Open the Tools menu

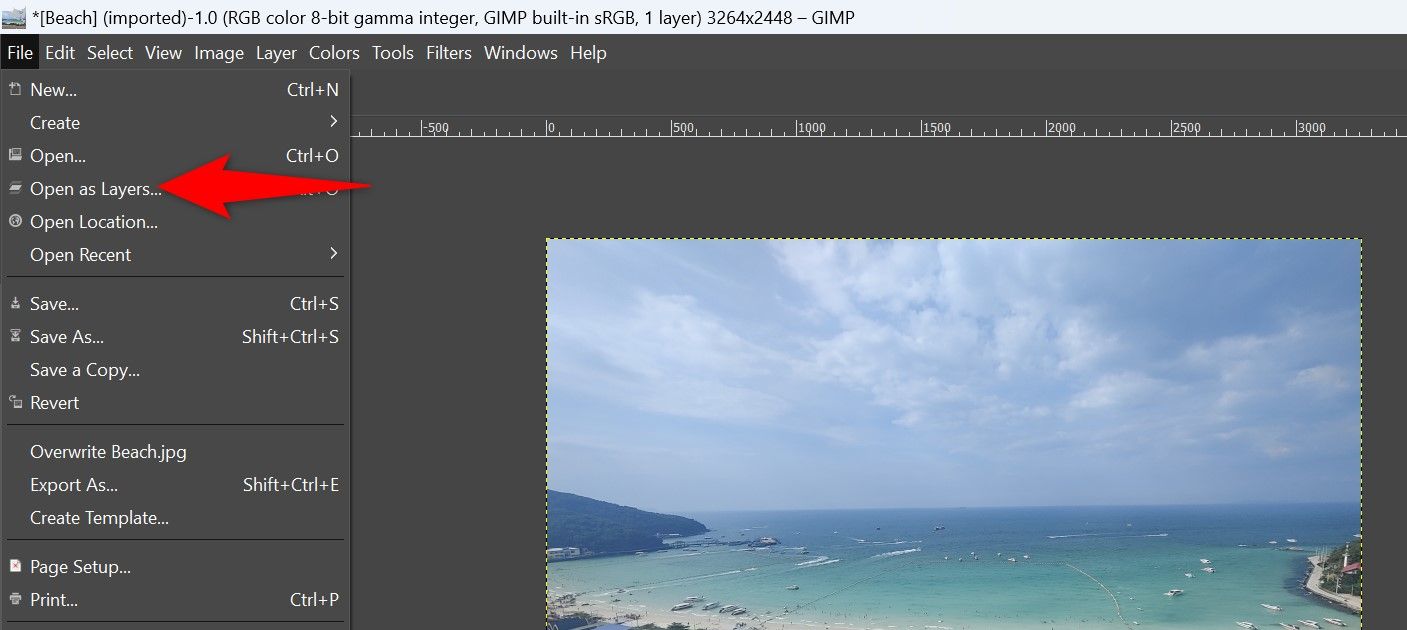(392, 52)
